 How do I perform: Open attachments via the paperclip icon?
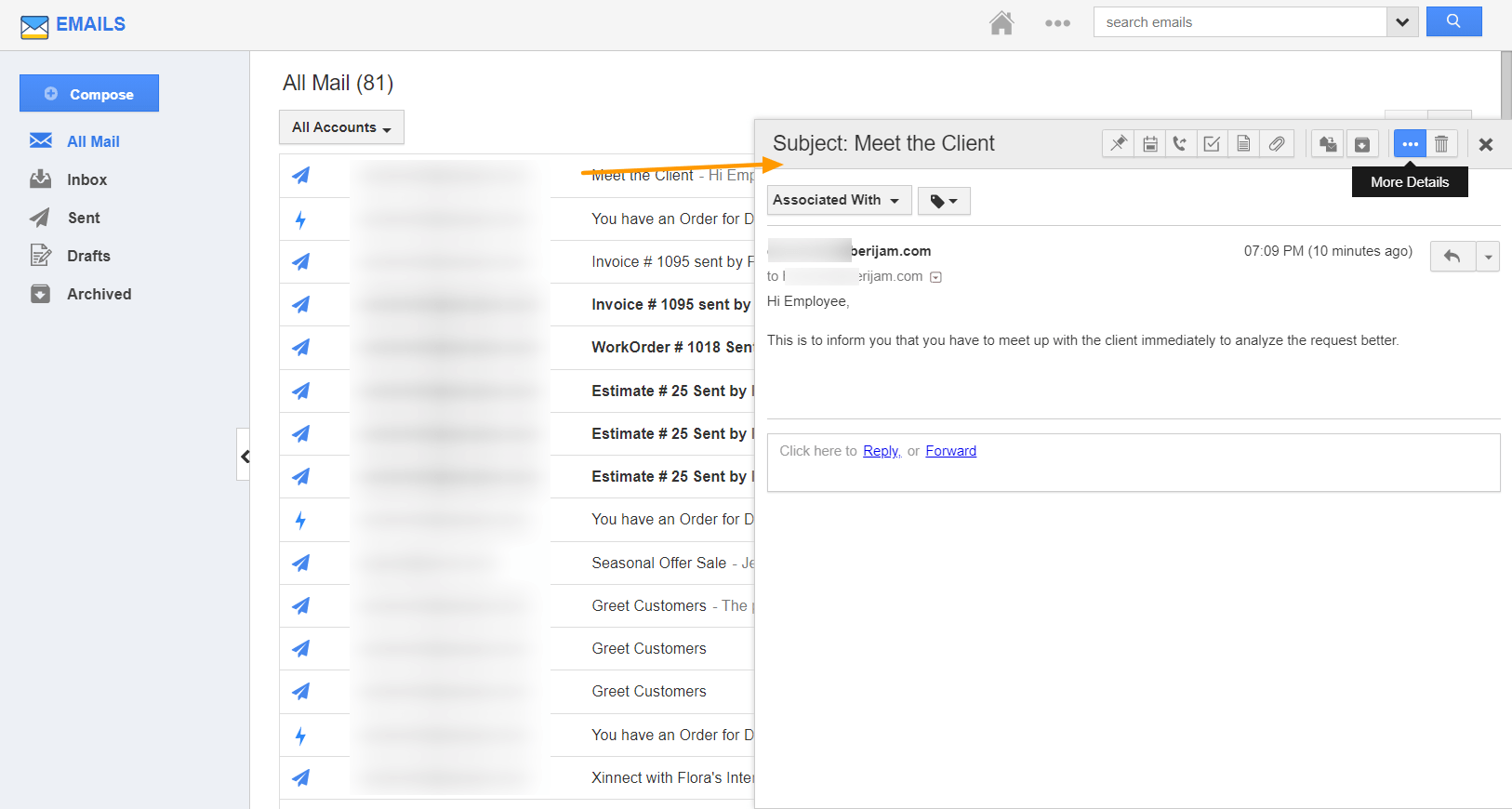(x=1277, y=144)
